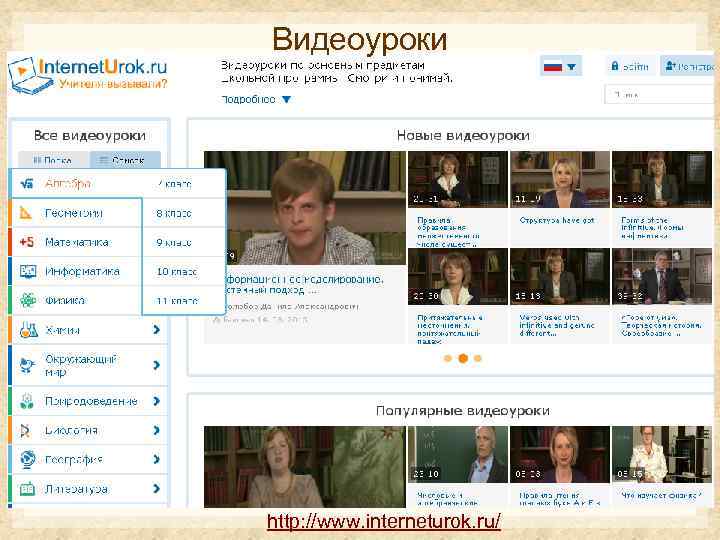
Task: Select the active middle carousel dot
Action: [x=463, y=359]
